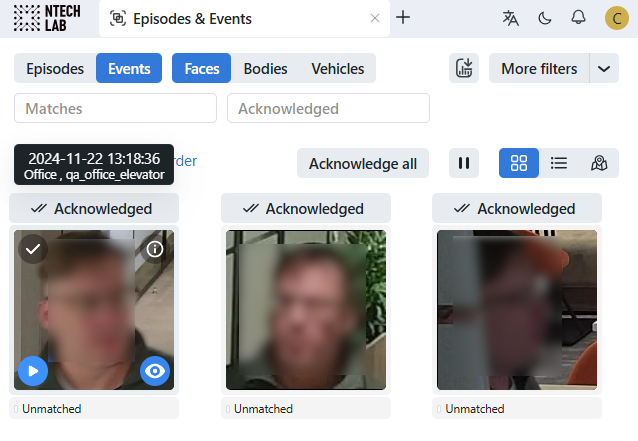Click the download report icon
638x441 pixels.
point(464,69)
